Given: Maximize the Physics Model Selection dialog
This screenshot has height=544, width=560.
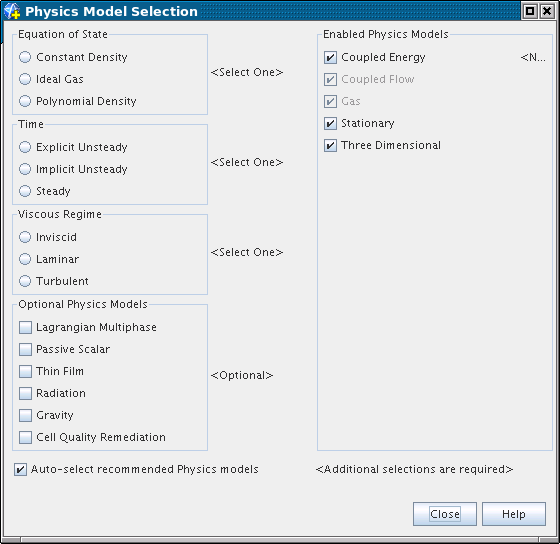Looking at the screenshot, I should (530, 11).
